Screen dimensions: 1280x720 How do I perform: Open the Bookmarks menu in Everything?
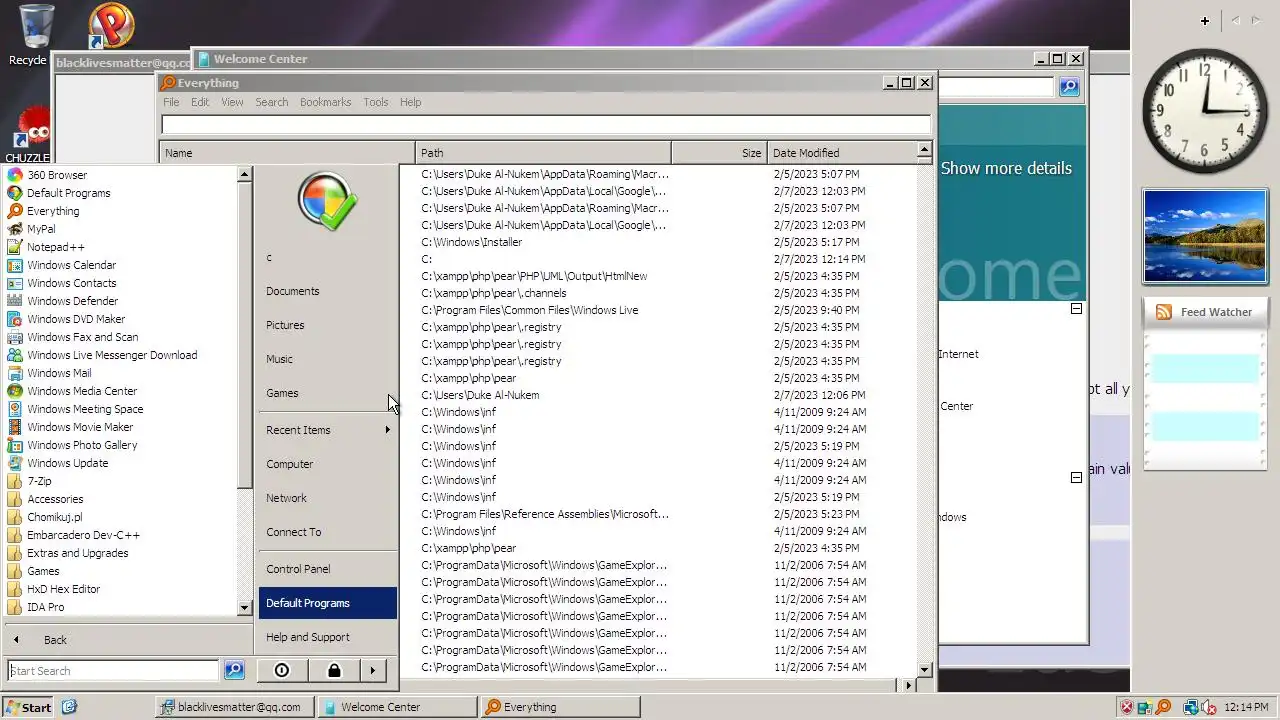click(325, 102)
